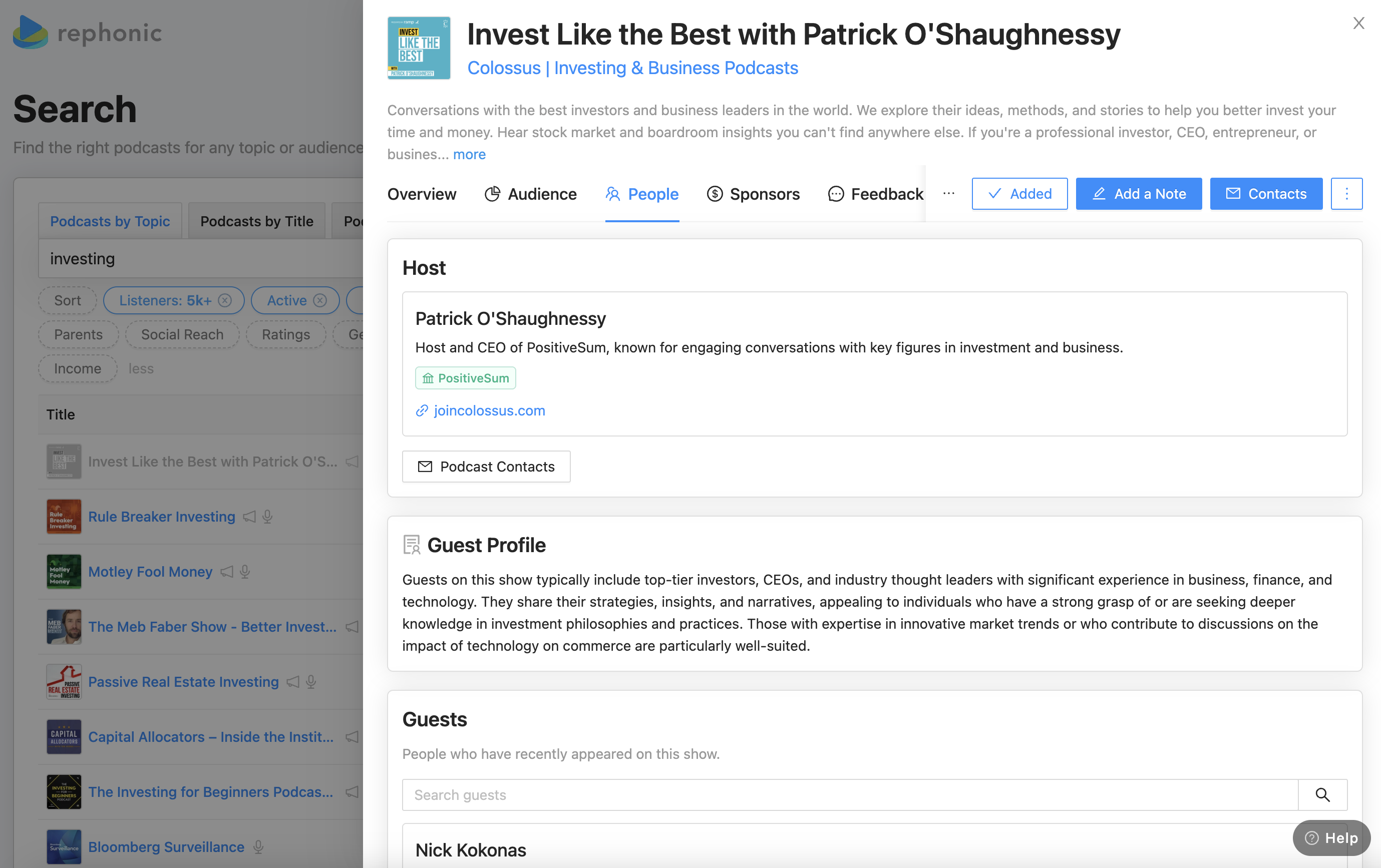Open the Sponsors tab
Image resolution: width=1381 pixels, height=868 pixels.
[753, 194]
